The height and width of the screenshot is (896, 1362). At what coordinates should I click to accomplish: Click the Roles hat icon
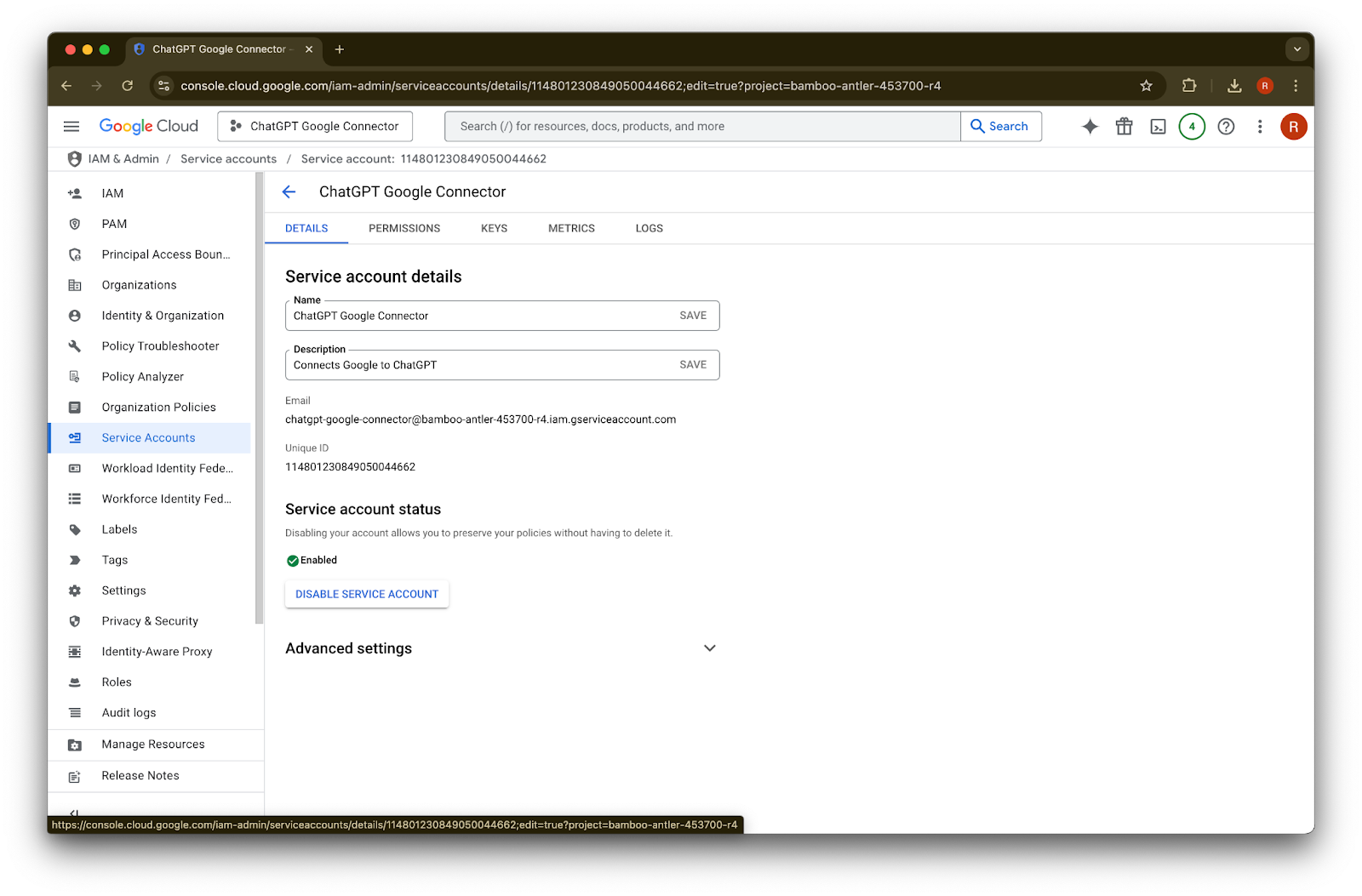75,682
